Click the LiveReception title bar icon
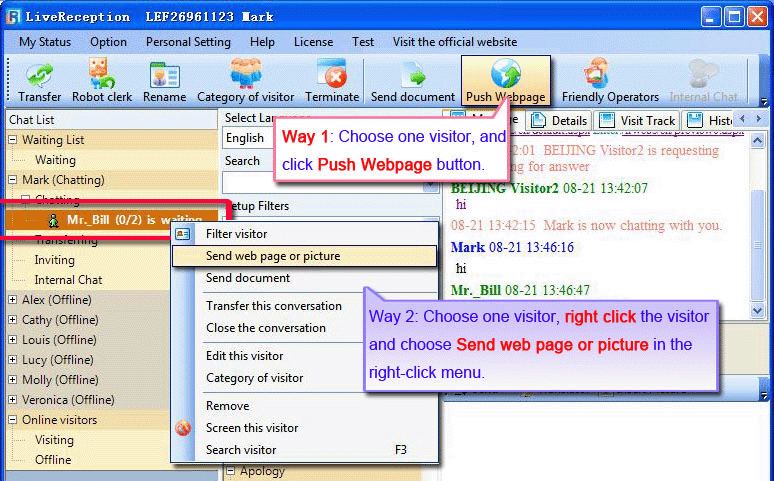Viewport: 774px width, 481px height. coord(13,16)
